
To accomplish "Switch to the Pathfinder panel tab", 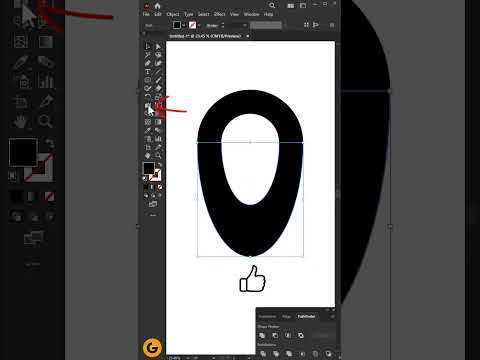I will pyautogui.click(x=306, y=316).
